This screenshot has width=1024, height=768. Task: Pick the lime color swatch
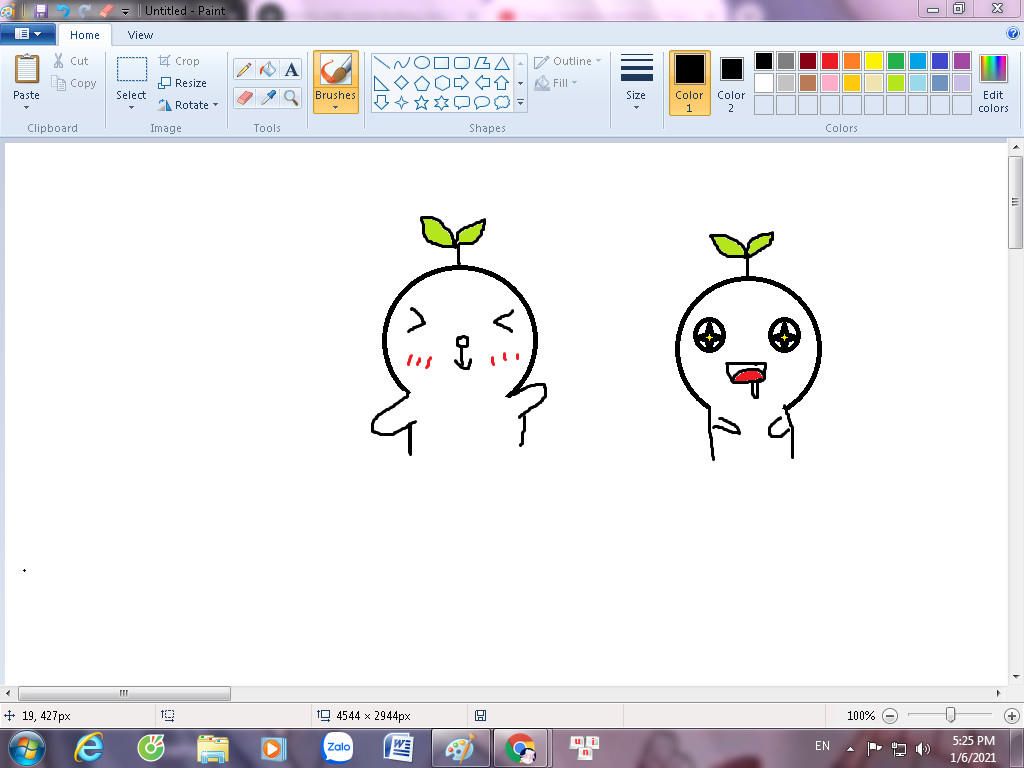pos(896,83)
